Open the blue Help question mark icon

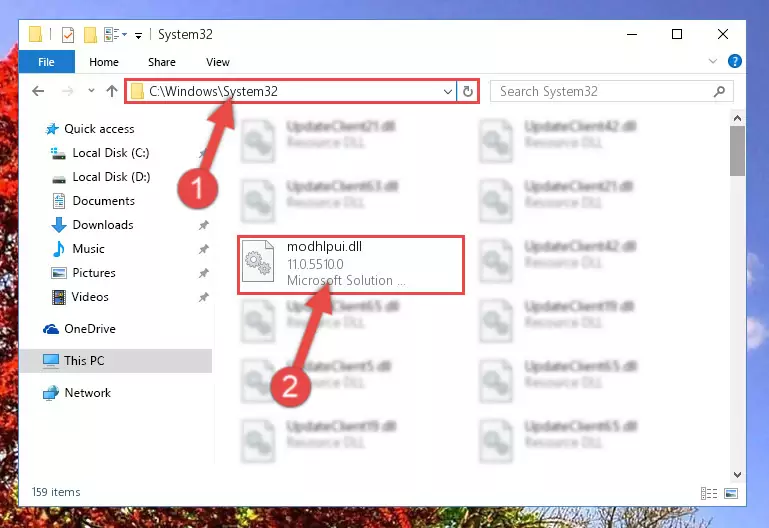(734, 61)
